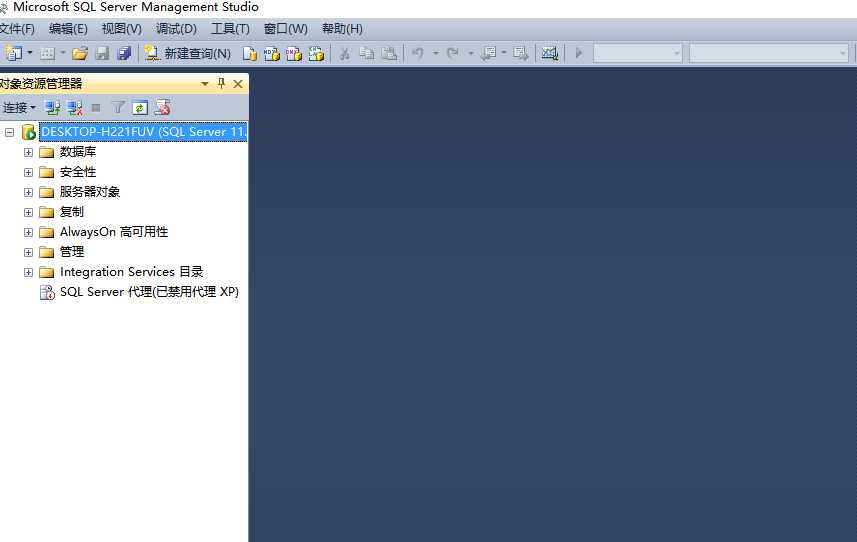
Task: Open the 帮助(H) menu
Action: (x=342, y=28)
